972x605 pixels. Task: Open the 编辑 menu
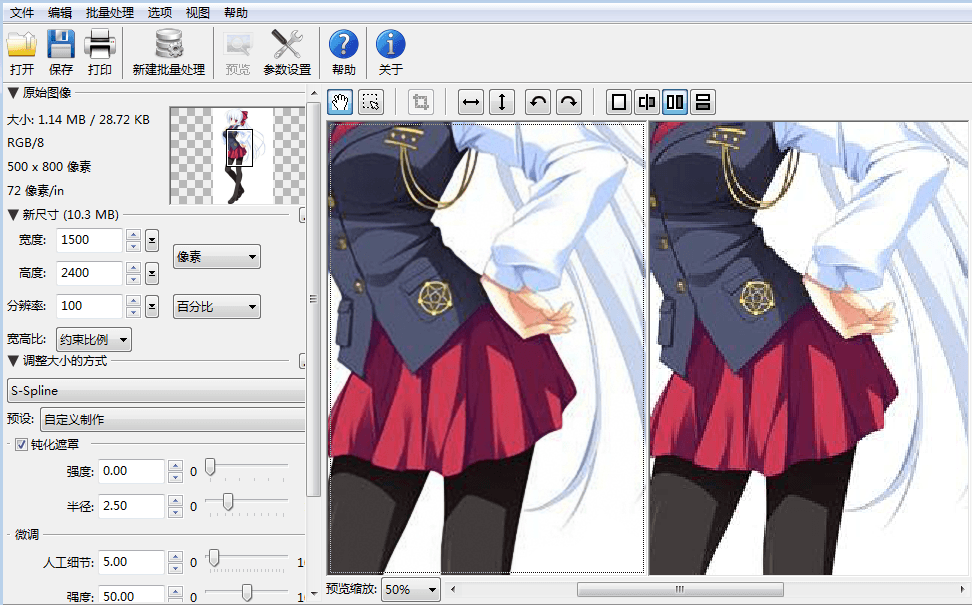(x=60, y=12)
